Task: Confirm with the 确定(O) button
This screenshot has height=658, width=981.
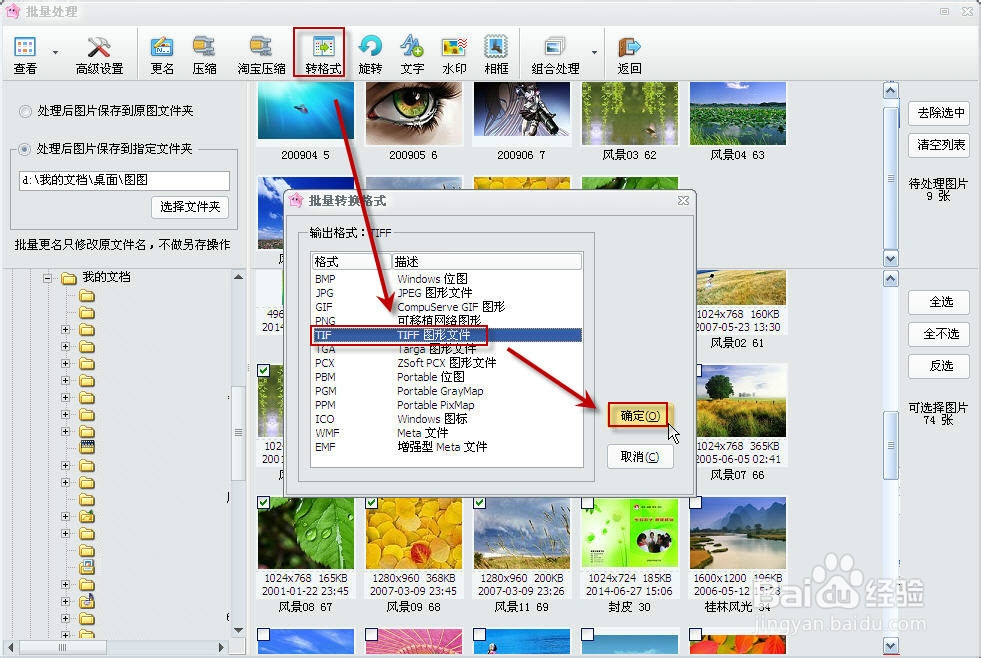Action: pos(639,416)
